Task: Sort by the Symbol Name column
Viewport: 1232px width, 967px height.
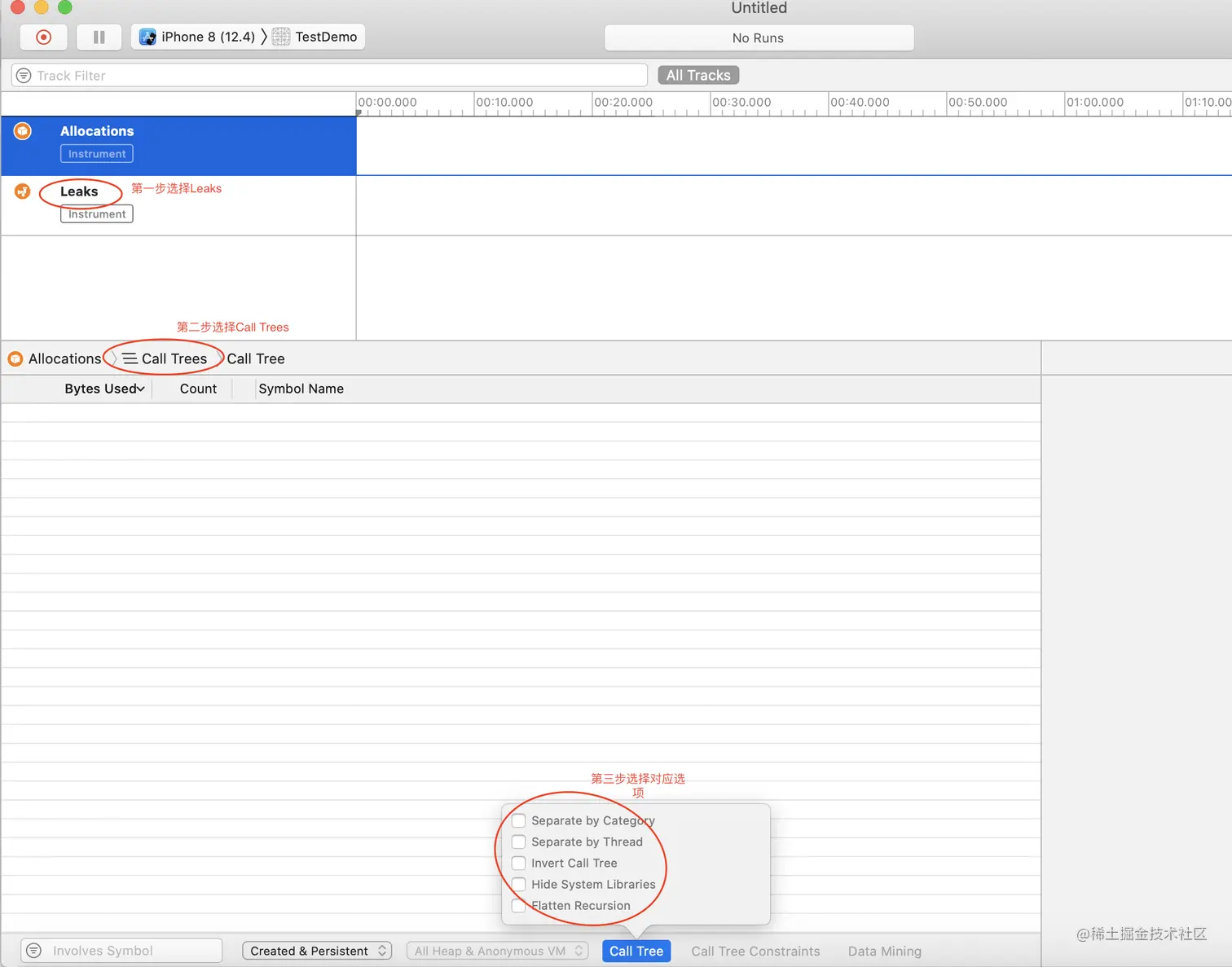Action: [301, 389]
